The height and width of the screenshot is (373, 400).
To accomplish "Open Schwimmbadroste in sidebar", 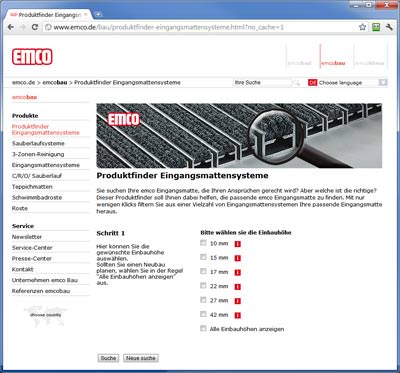I will [37, 198].
